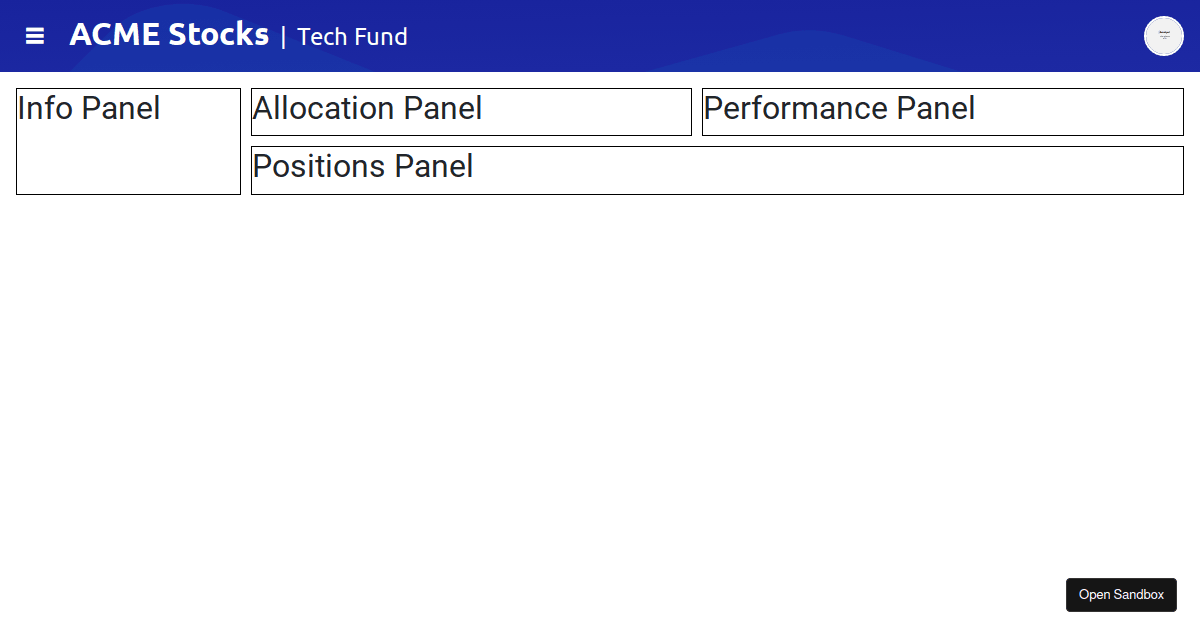Select the Performance Panel heading text

(x=839, y=108)
